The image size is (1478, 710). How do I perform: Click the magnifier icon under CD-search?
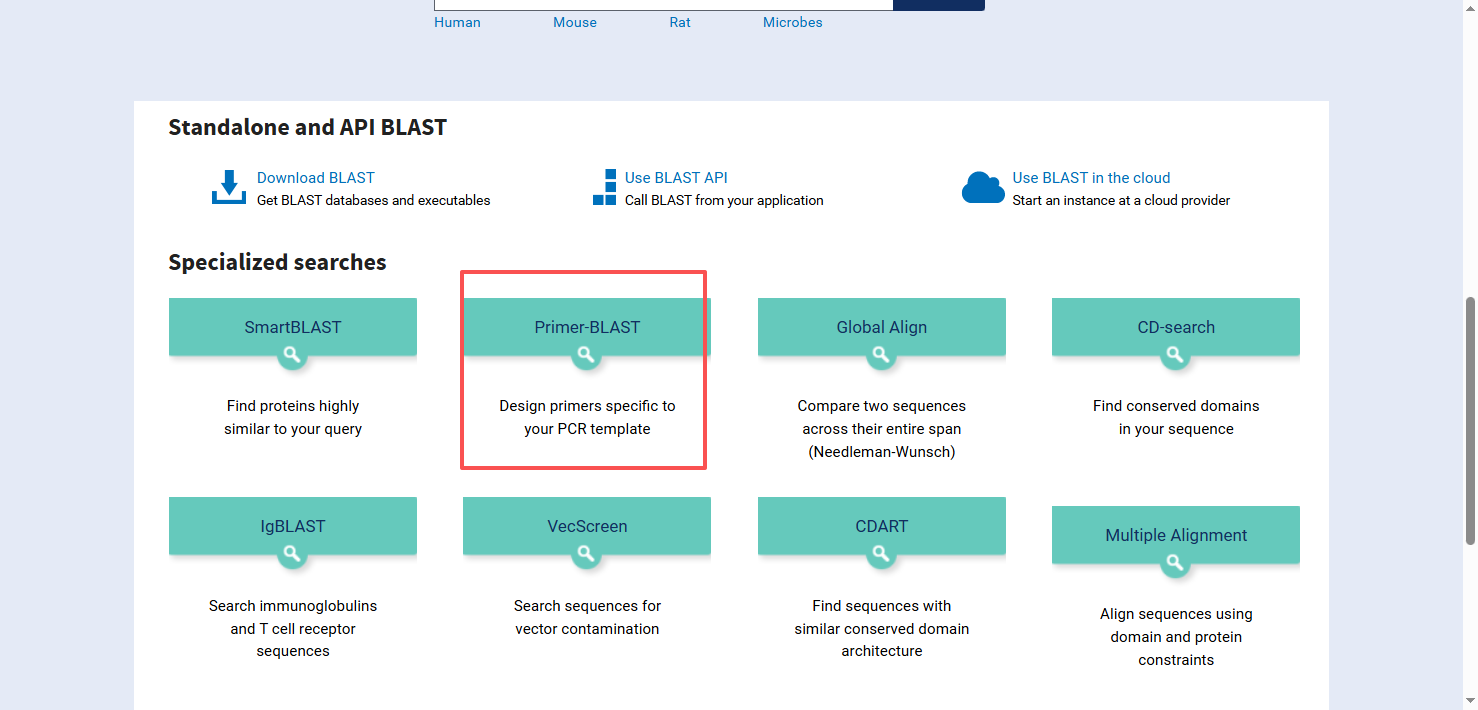(1175, 355)
